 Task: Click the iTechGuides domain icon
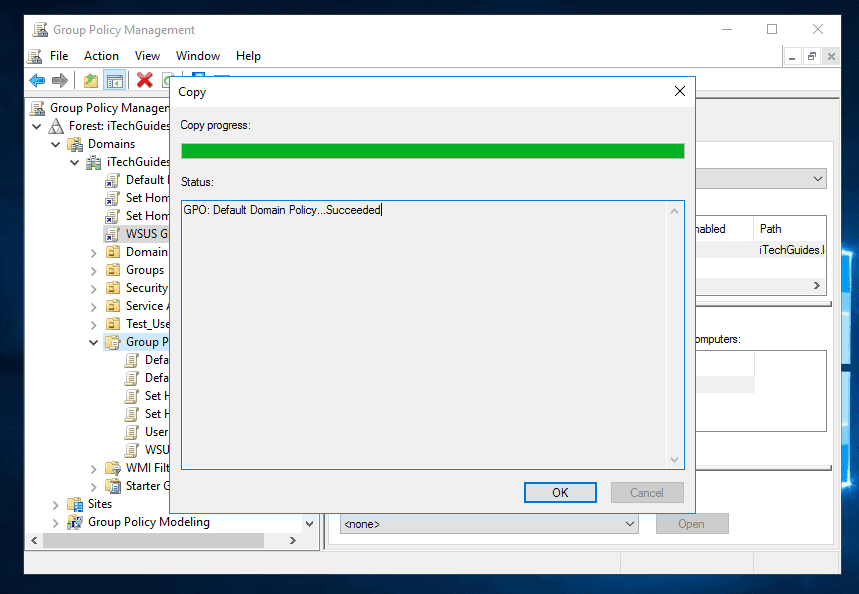[94, 162]
